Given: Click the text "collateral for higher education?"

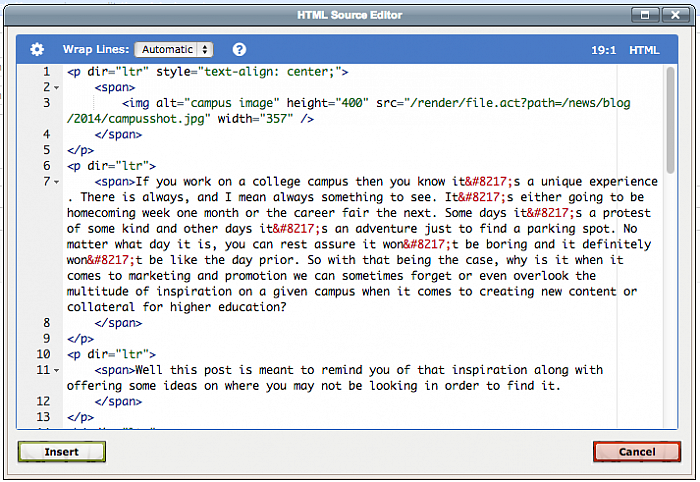Looking at the screenshot, I should [x=177, y=307].
